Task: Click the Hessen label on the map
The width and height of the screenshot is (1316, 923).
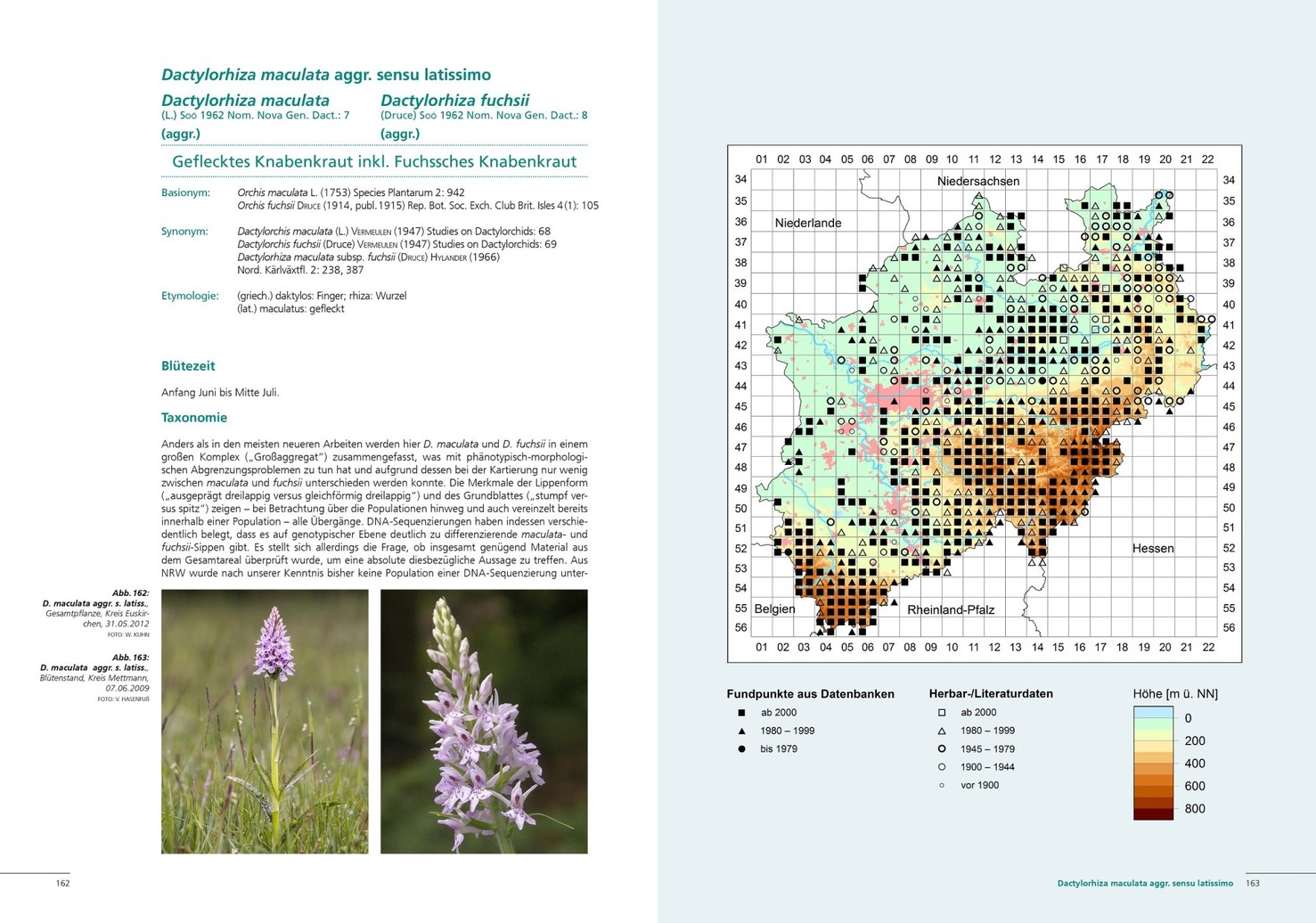Action: coord(1153,548)
